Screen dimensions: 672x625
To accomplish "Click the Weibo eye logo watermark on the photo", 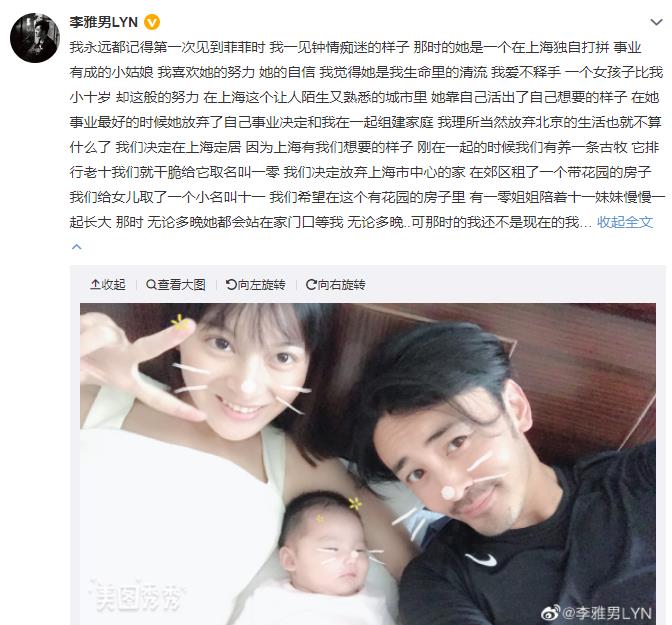I will point(550,613).
